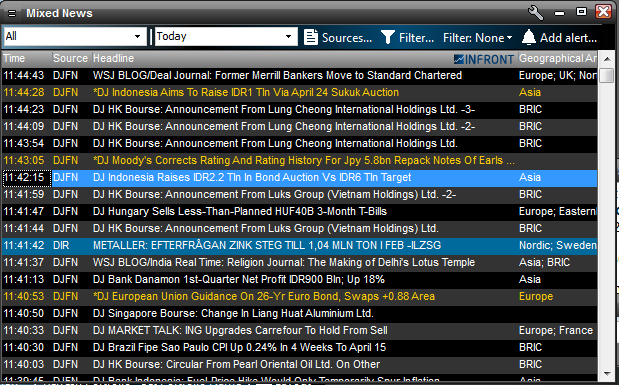619x385 pixels.
Task: Click the INFRONT logo in header
Action: tap(484, 59)
